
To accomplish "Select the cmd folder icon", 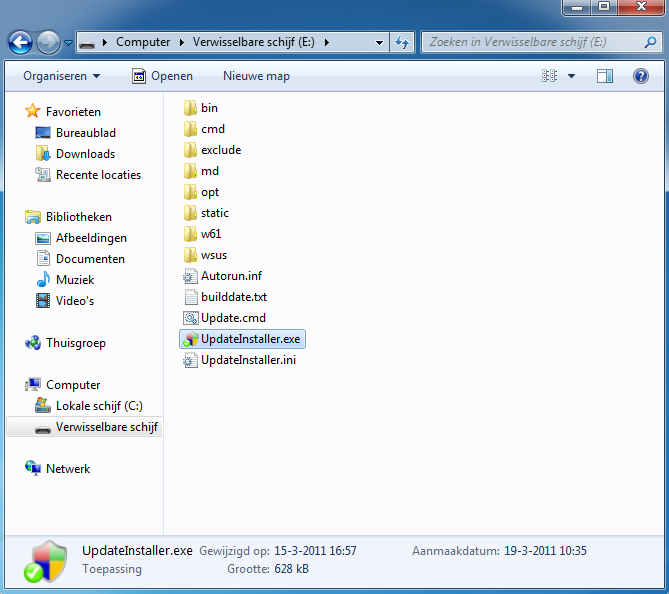I will click(x=190, y=129).
